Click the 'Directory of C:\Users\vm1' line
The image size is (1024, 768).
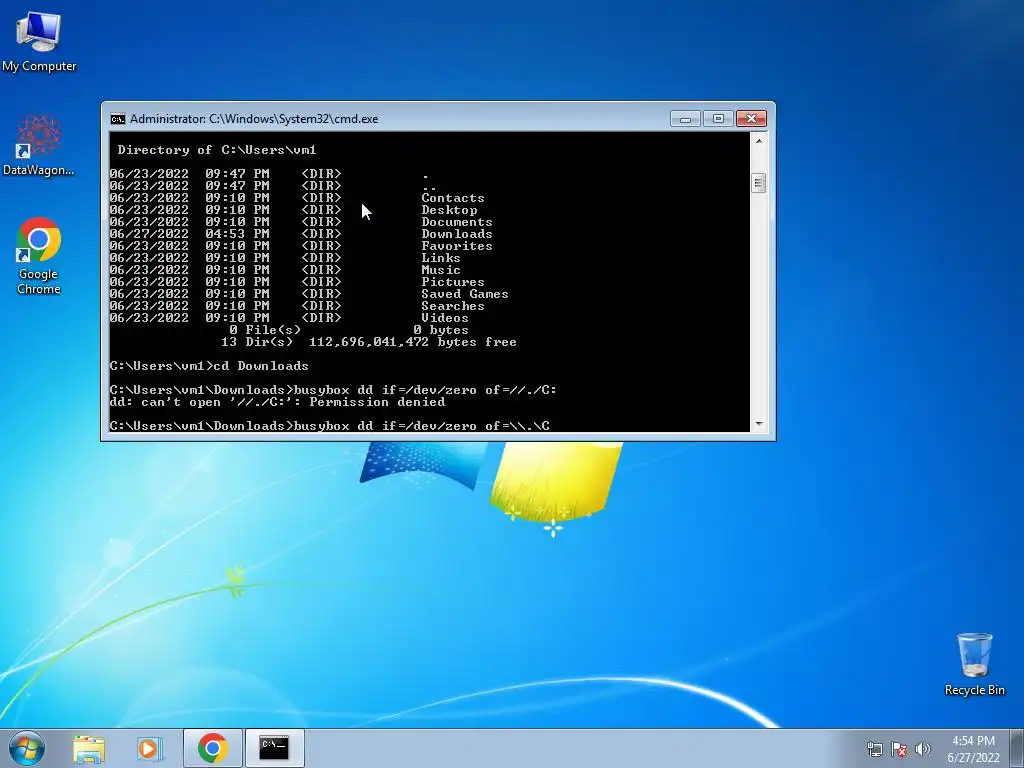[217, 150]
